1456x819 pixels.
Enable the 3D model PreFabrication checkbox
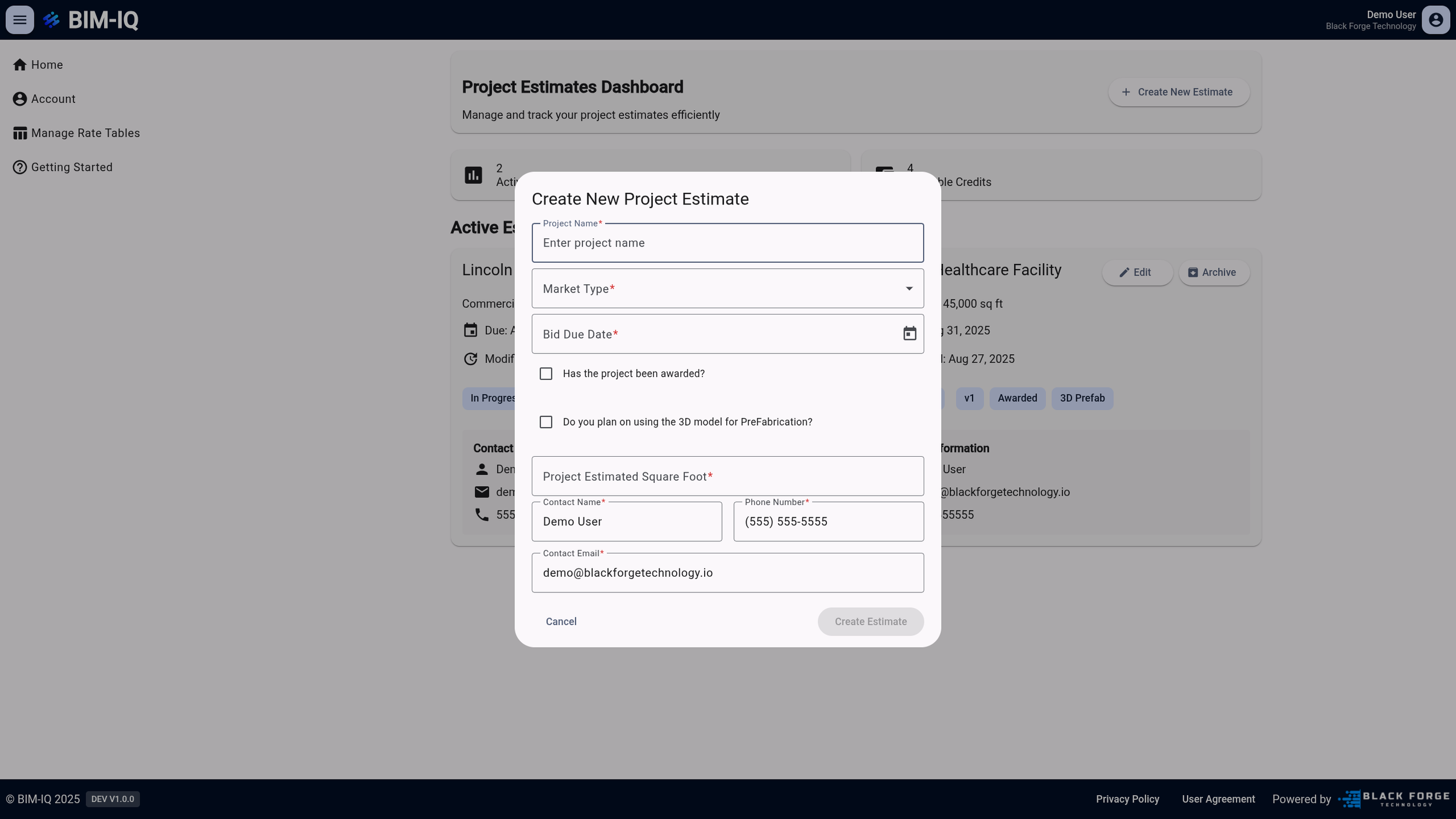click(545, 422)
